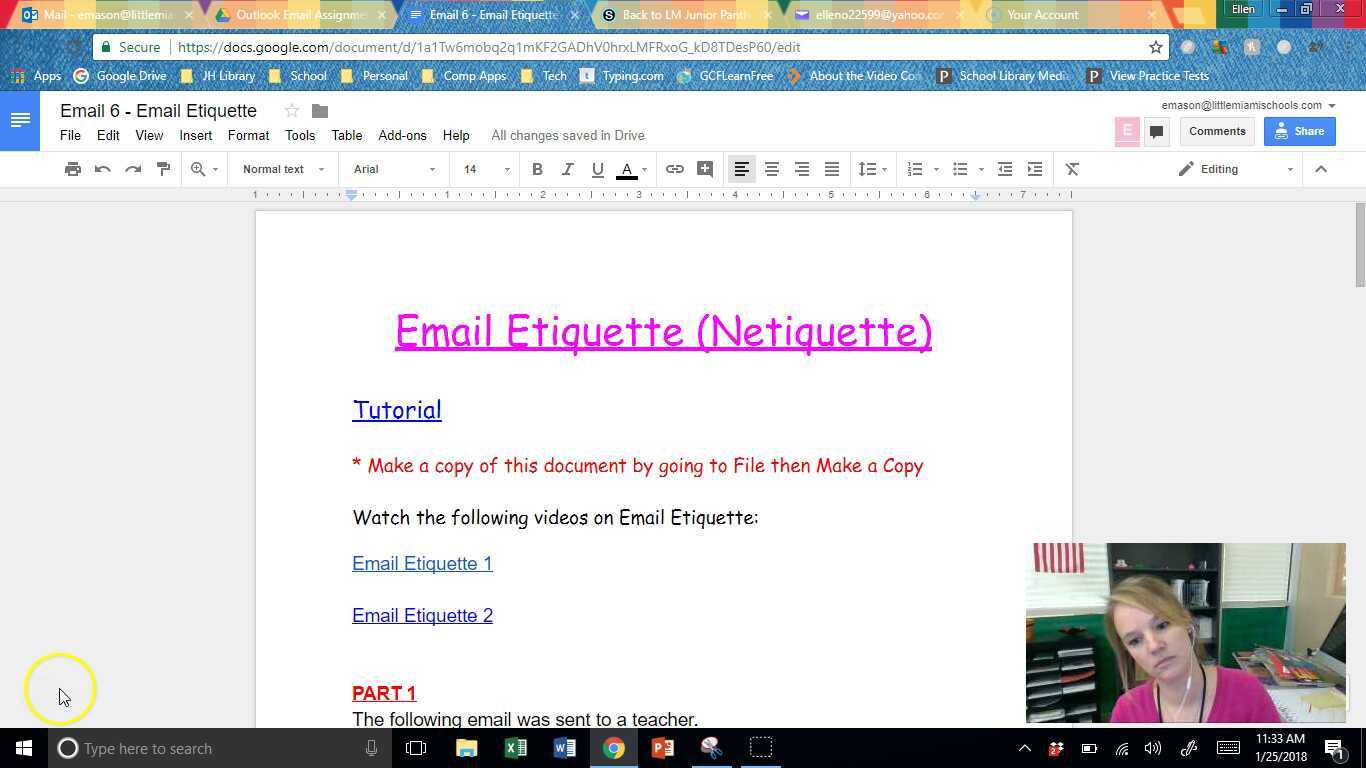The width and height of the screenshot is (1366, 768).
Task: Click the Share button
Action: coord(1299,131)
